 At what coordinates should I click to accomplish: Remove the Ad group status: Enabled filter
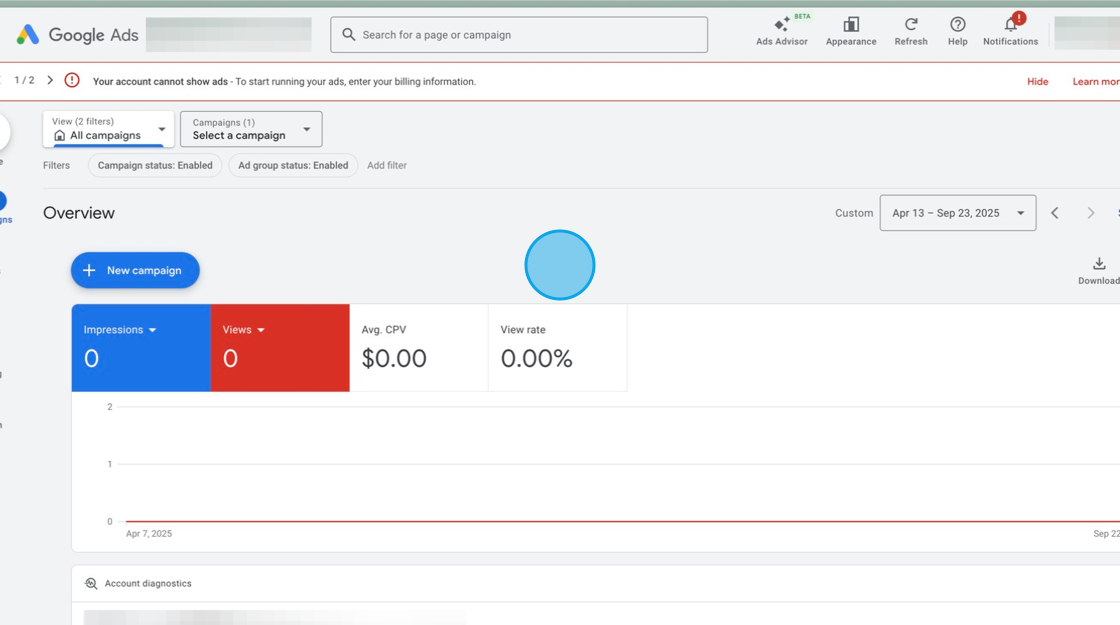293,165
